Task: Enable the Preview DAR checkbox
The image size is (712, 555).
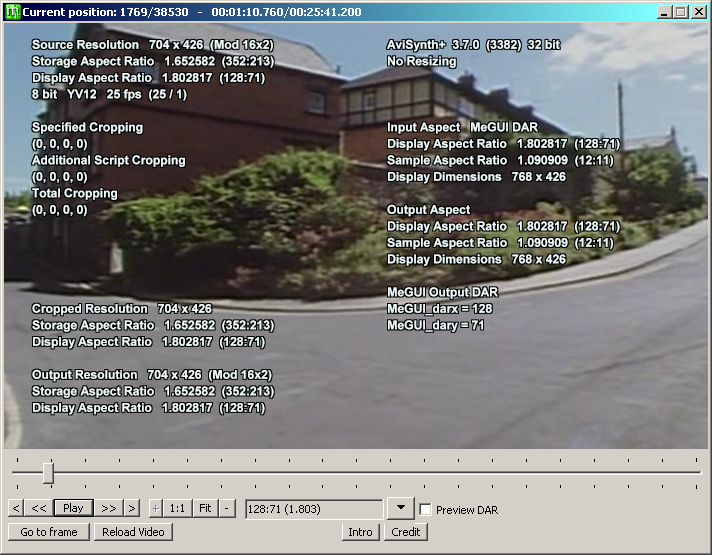Action: 425,510
